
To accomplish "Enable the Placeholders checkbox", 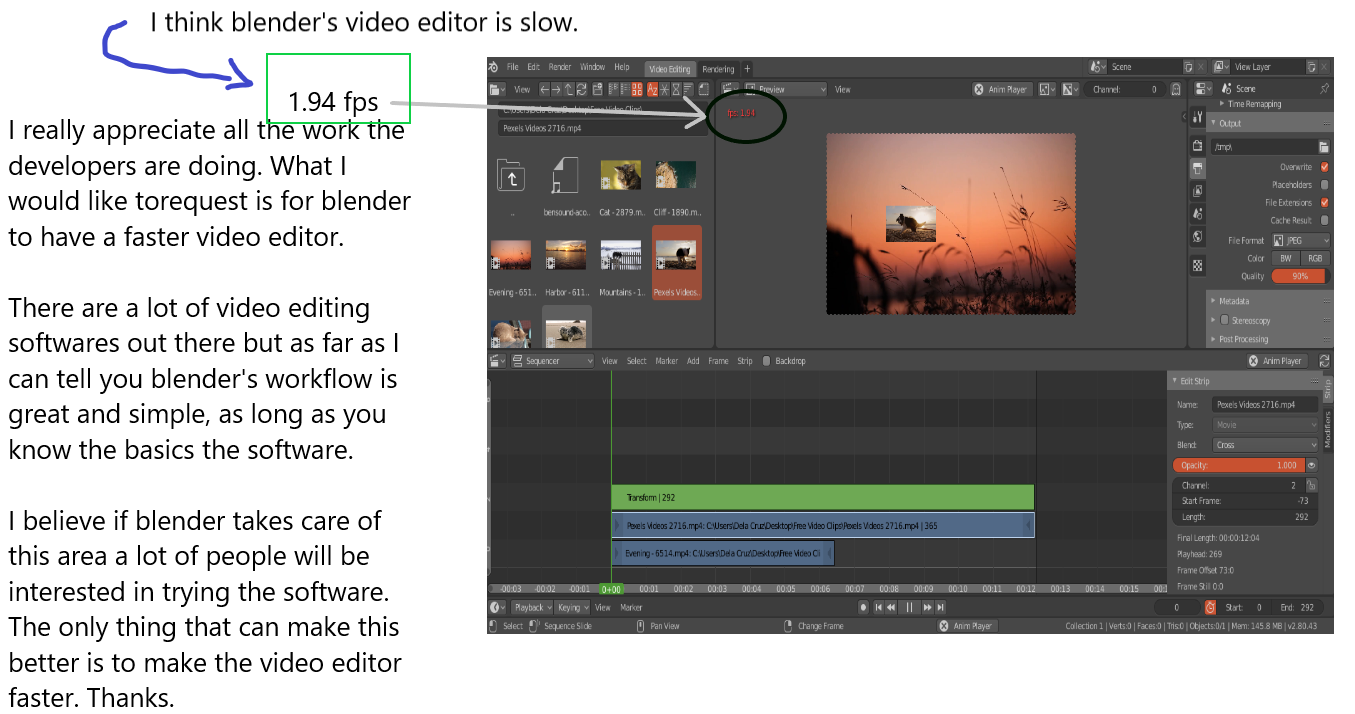I will [1325, 185].
